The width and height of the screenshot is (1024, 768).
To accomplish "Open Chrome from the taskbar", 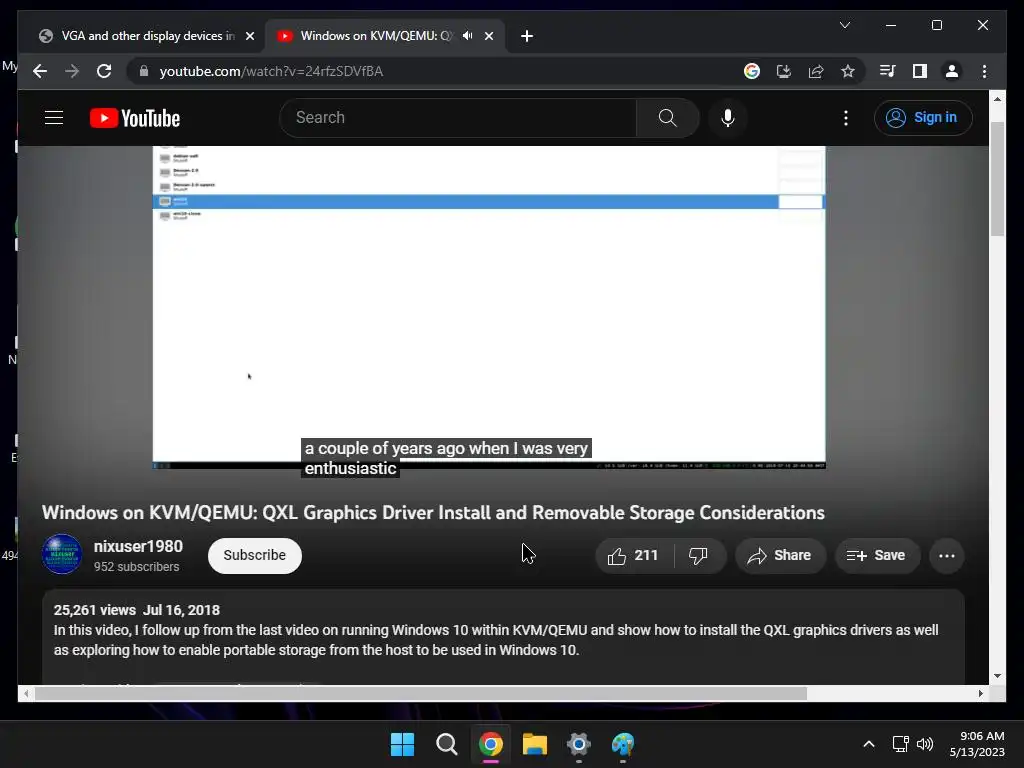I will coord(490,744).
